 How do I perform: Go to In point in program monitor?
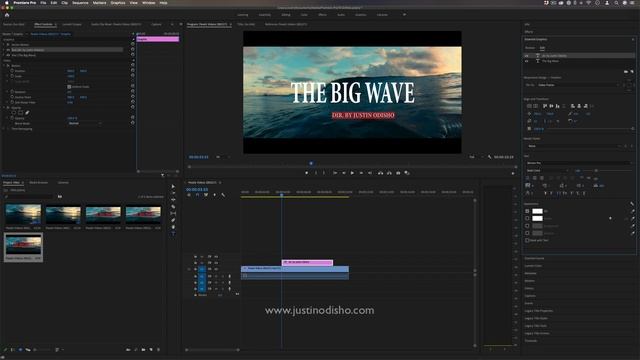click(335, 173)
